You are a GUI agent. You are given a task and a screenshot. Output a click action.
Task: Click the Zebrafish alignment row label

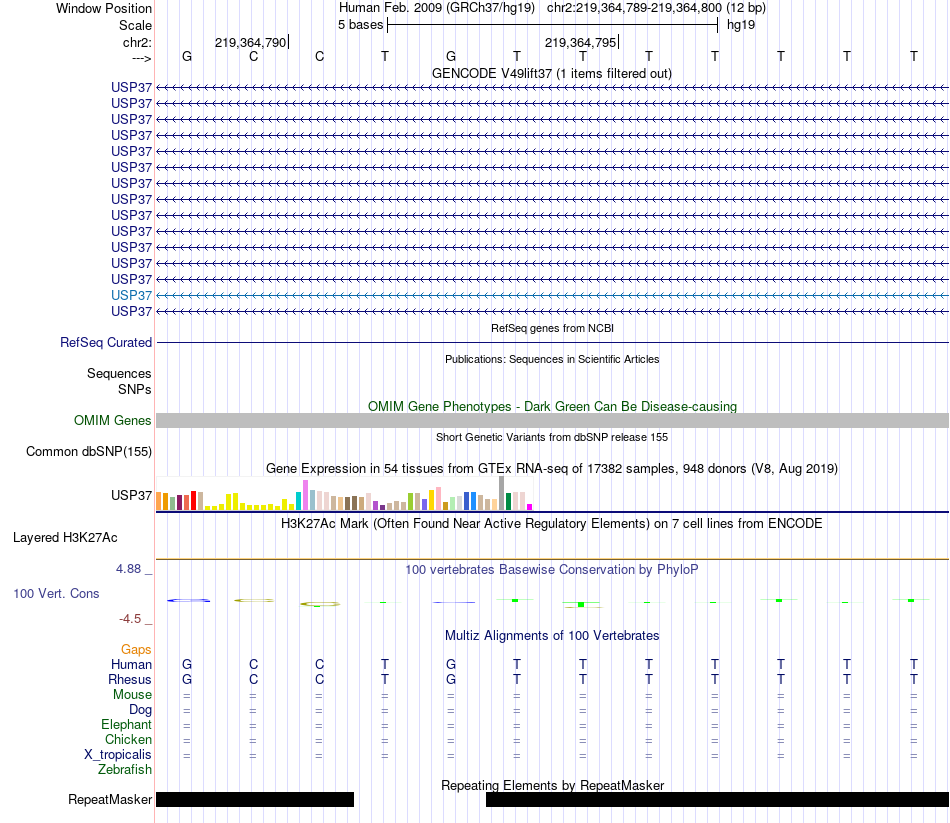125,770
